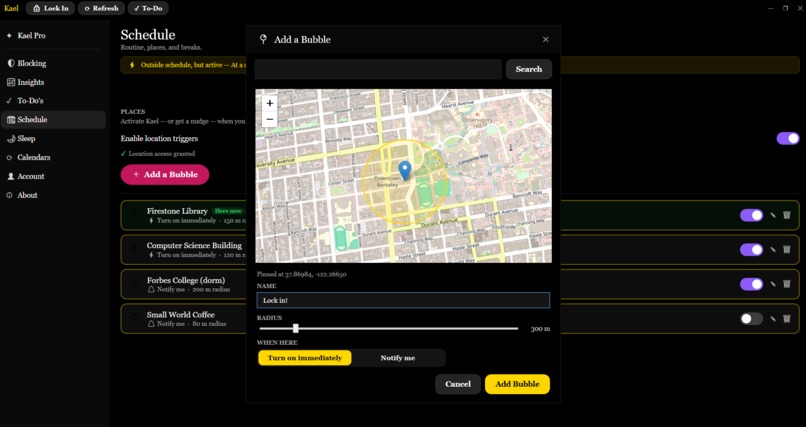Zoom in on the map
This screenshot has width=806, height=427.
[x=269, y=103]
